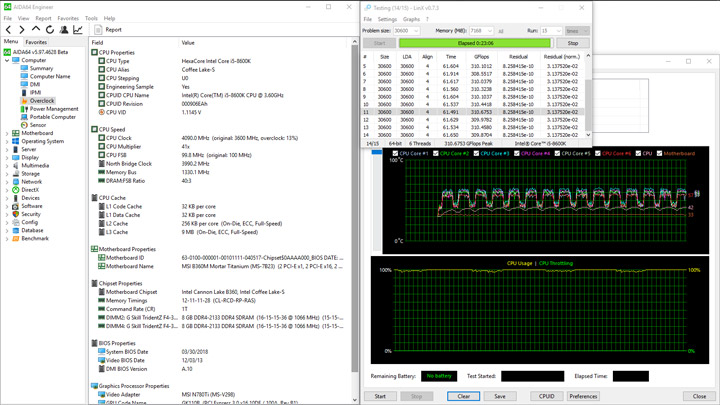This screenshot has width=720, height=405.
Task: Toggle the CPU Core #1 checkbox
Action: [396, 154]
